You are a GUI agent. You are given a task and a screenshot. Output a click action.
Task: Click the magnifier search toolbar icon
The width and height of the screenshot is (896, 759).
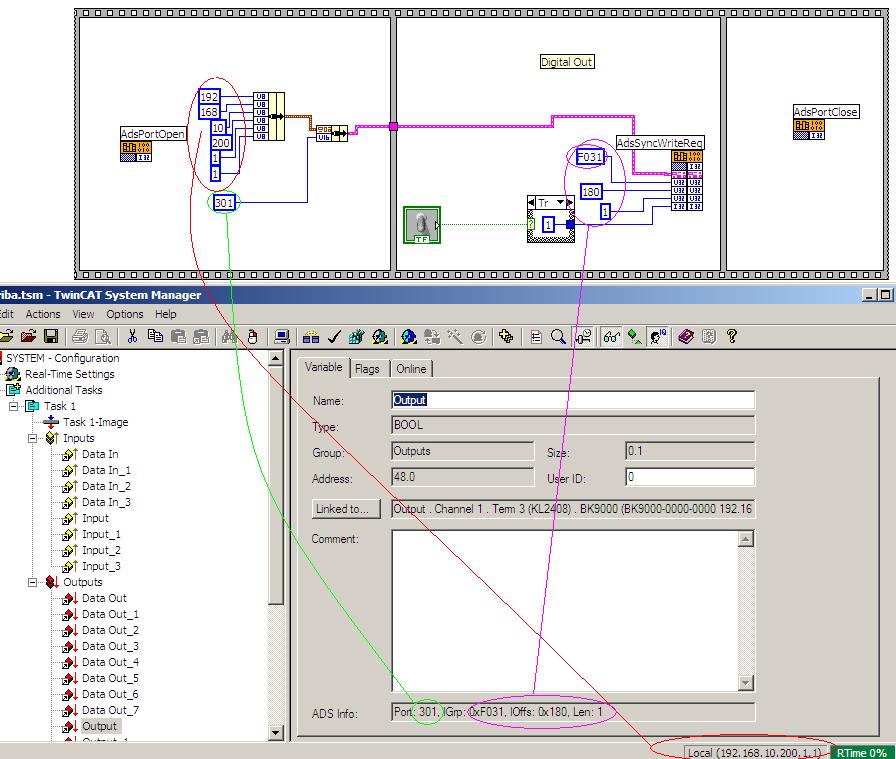558,337
